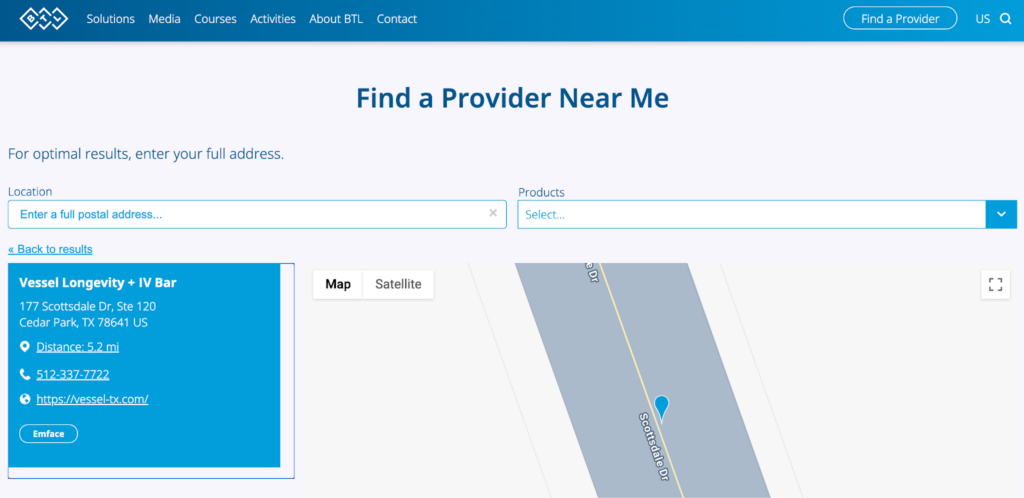Open the vessel-tx.com website link
Viewport: 1024px width, 498px height.
pos(92,399)
